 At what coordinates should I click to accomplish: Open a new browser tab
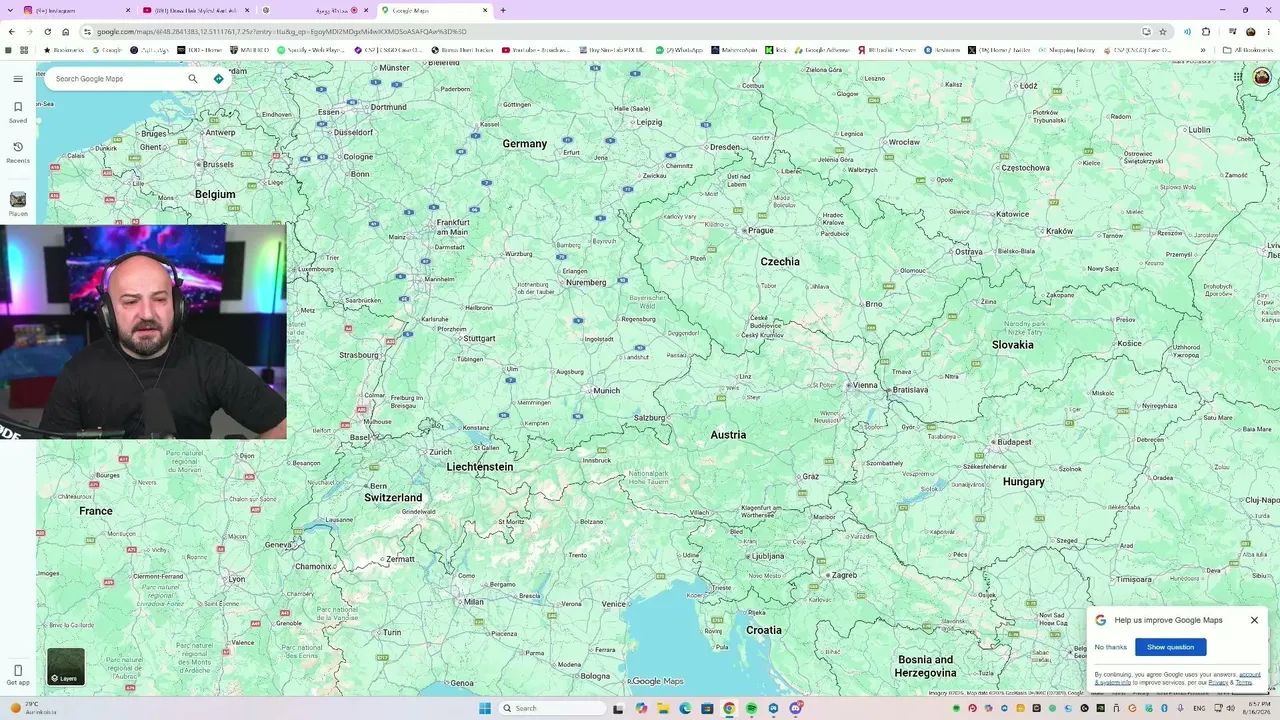tap(503, 10)
